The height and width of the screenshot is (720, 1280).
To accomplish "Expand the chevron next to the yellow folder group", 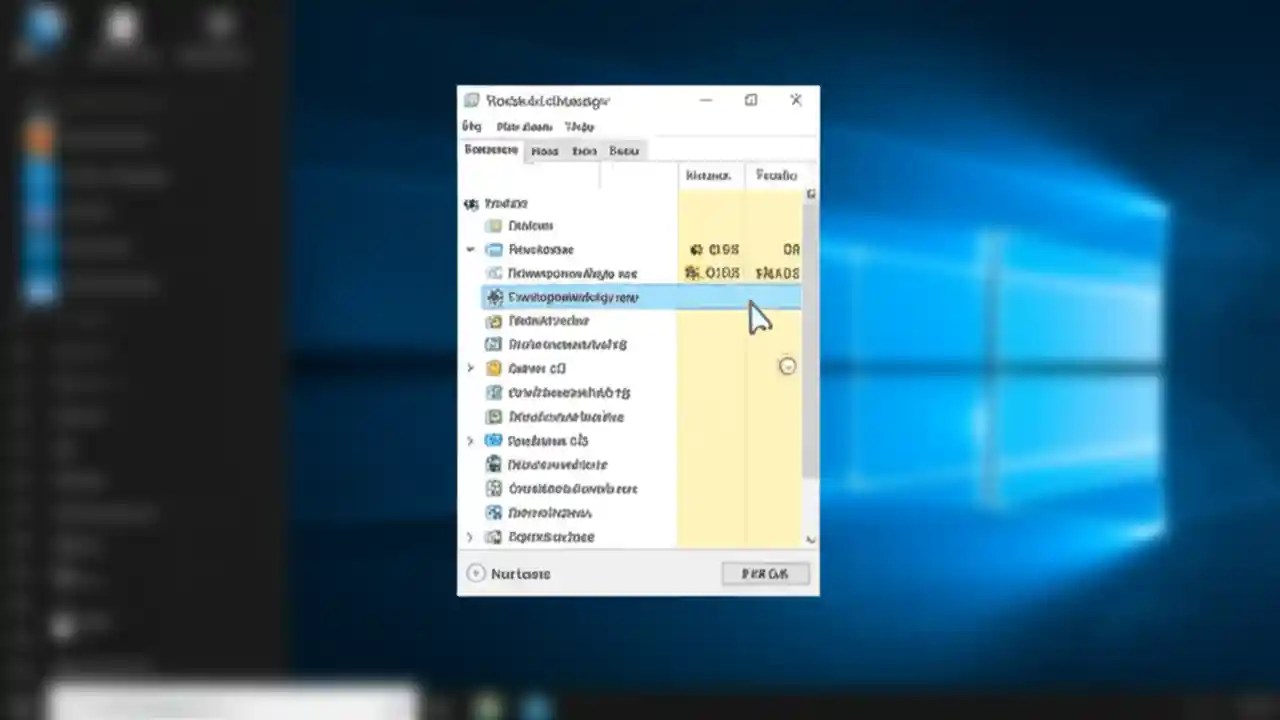I will pos(470,368).
